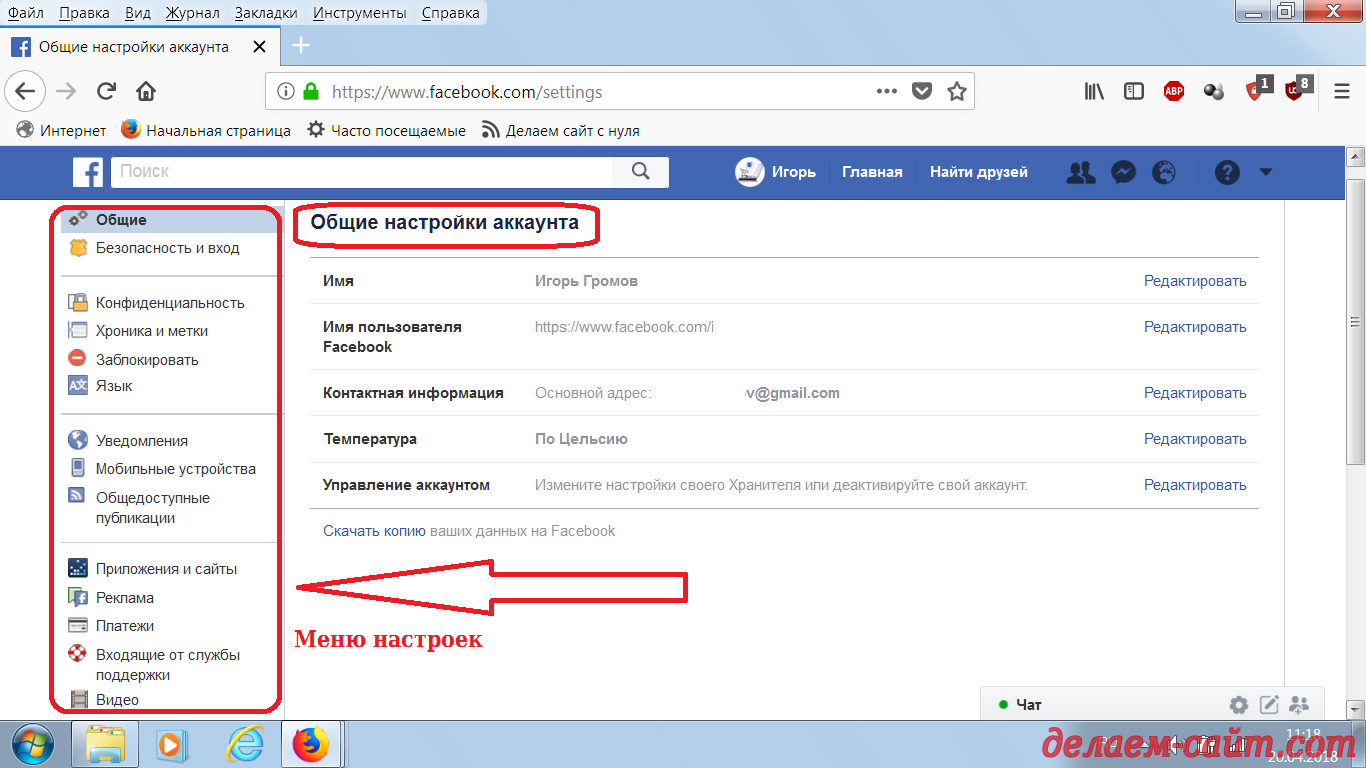Reload the page with the refresh icon

pos(106,92)
